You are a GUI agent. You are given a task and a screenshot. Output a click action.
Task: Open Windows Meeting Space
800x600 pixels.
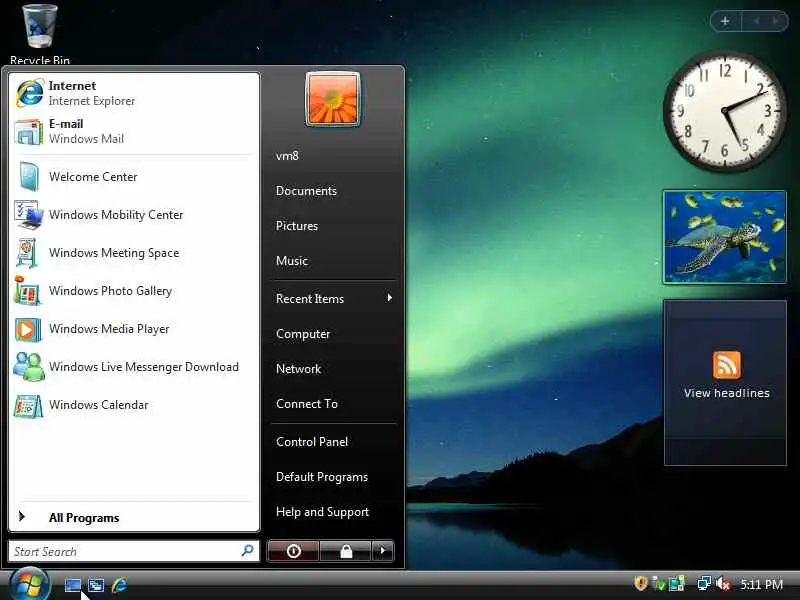134,253
